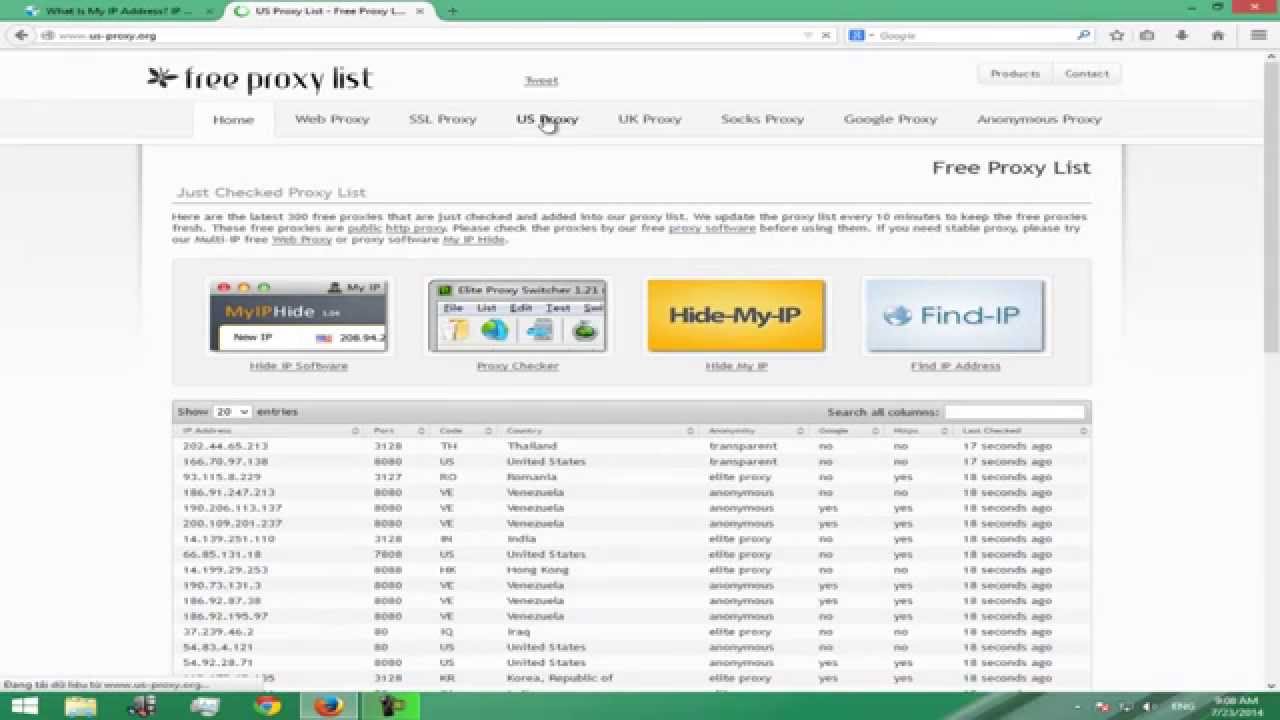This screenshot has height=720, width=1280.
Task: Open Google Chrome from the taskbar
Action: (x=267, y=706)
